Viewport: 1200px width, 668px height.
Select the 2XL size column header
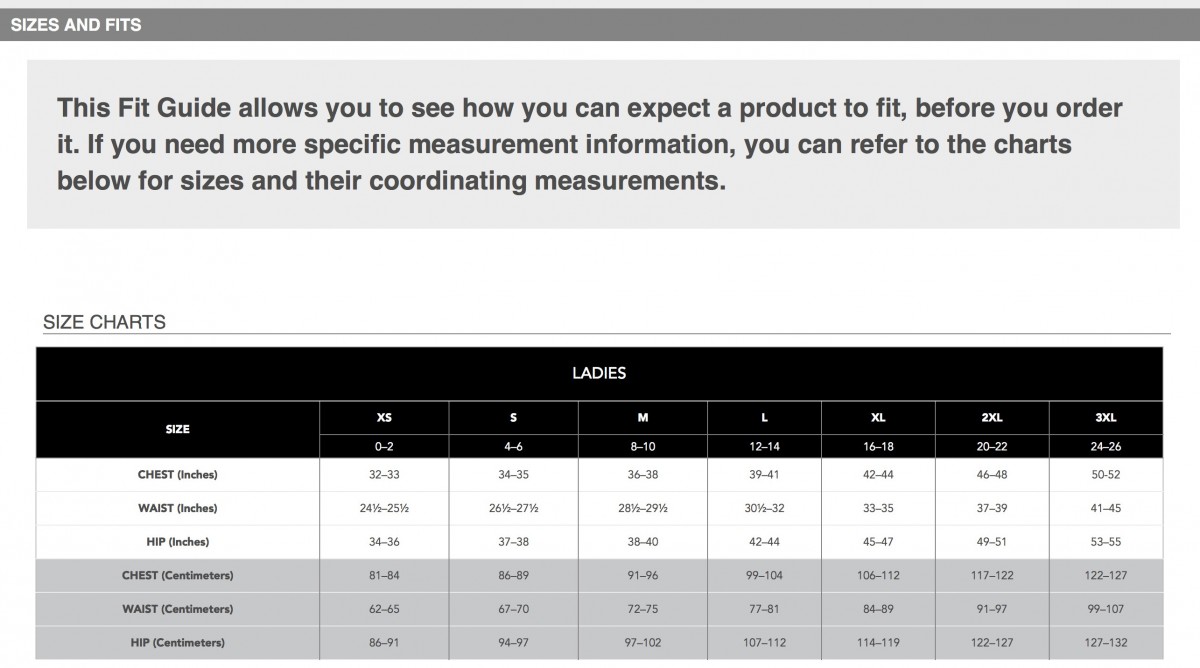point(992,418)
